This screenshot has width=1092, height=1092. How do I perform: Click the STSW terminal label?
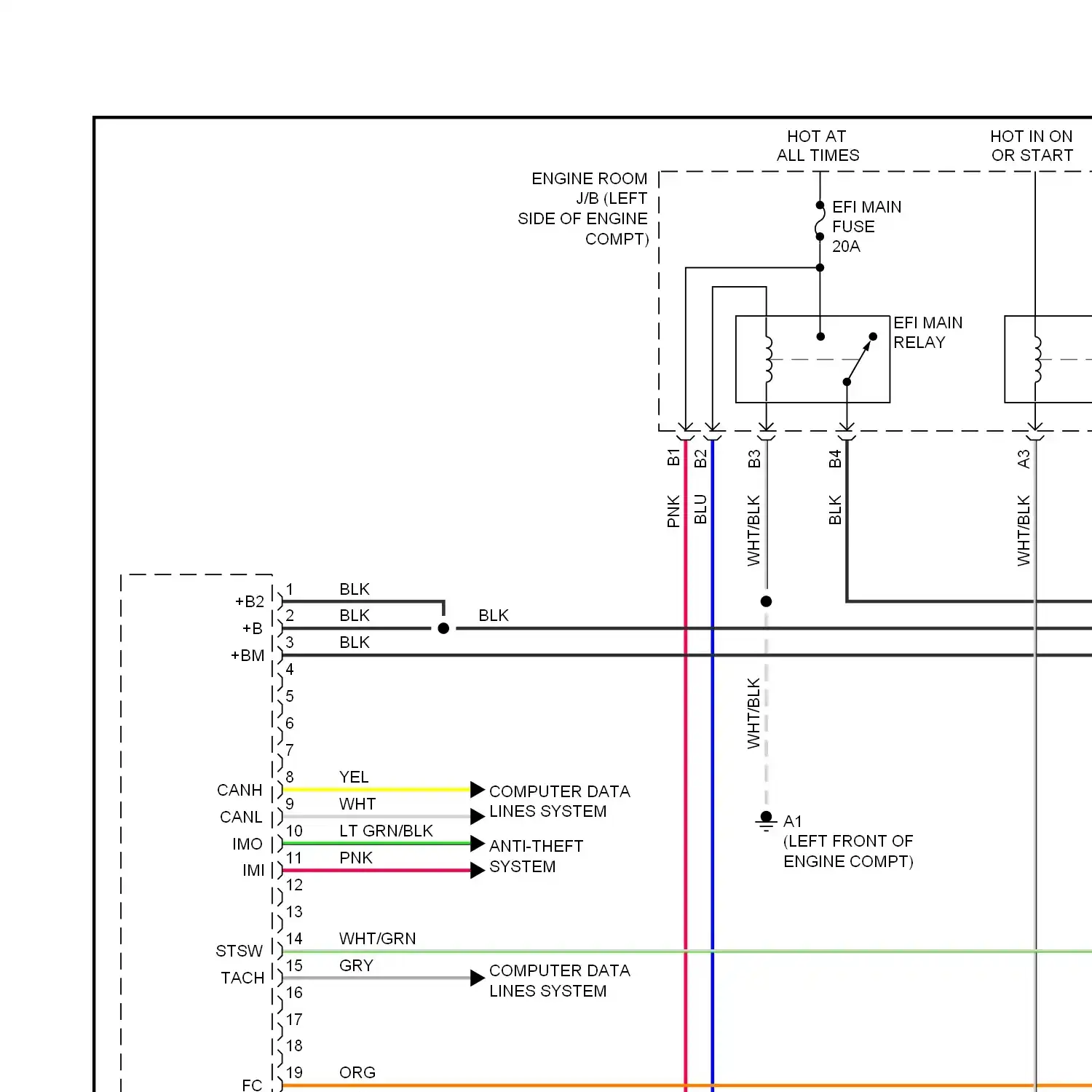239,951
